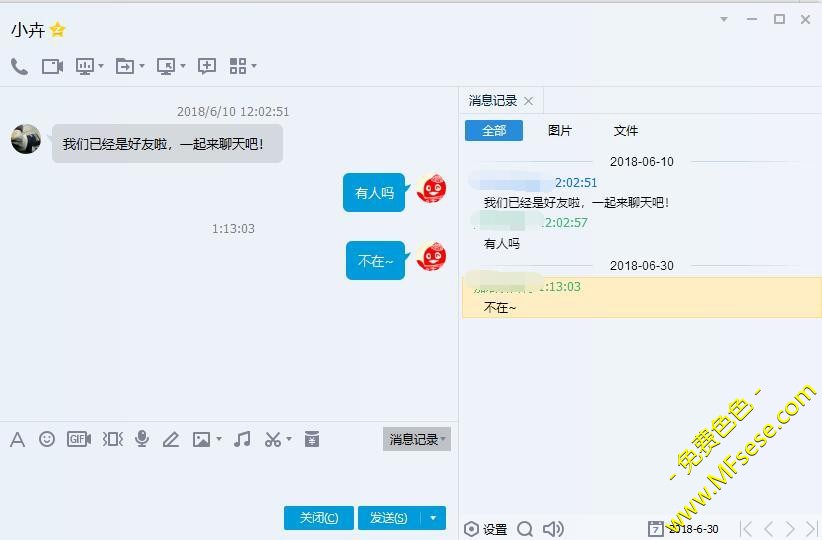The image size is (822, 540).
Task: Go to previous page of records
Action: pyautogui.click(x=769, y=528)
